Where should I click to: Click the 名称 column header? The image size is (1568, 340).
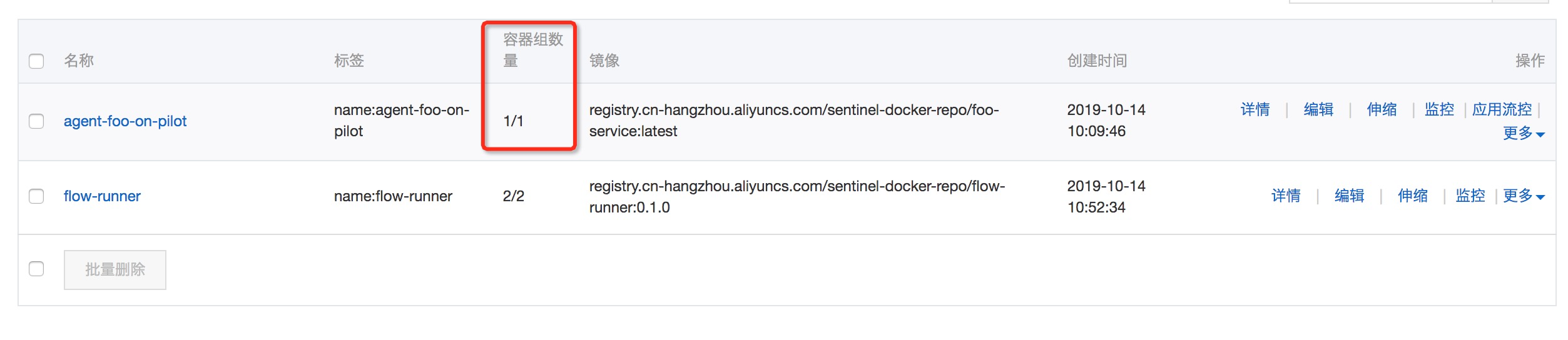(x=79, y=61)
